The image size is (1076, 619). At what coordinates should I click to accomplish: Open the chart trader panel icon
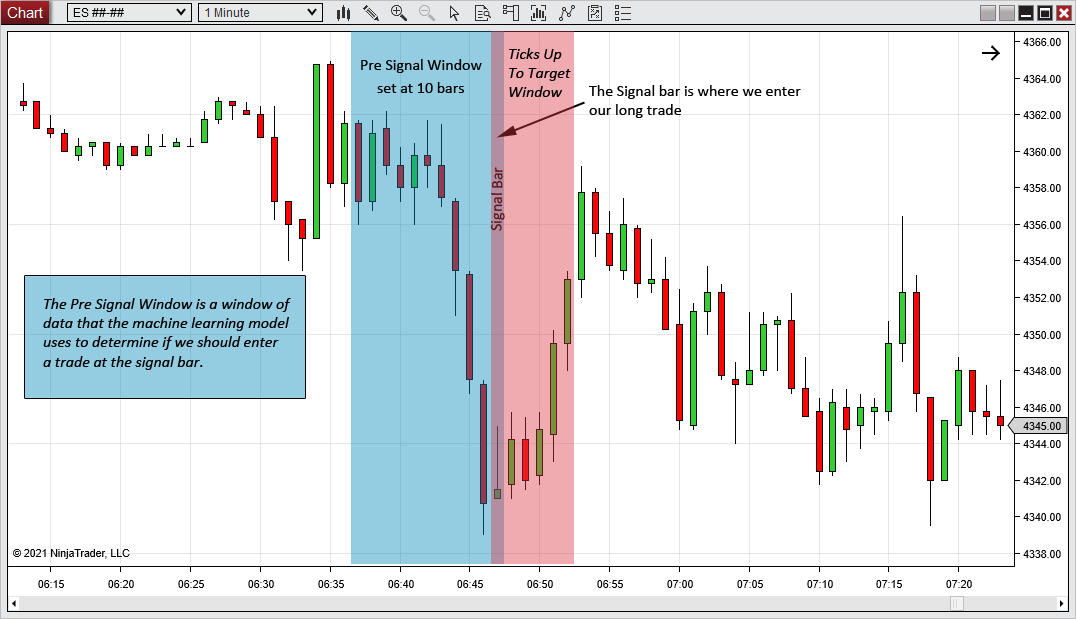tap(511, 13)
